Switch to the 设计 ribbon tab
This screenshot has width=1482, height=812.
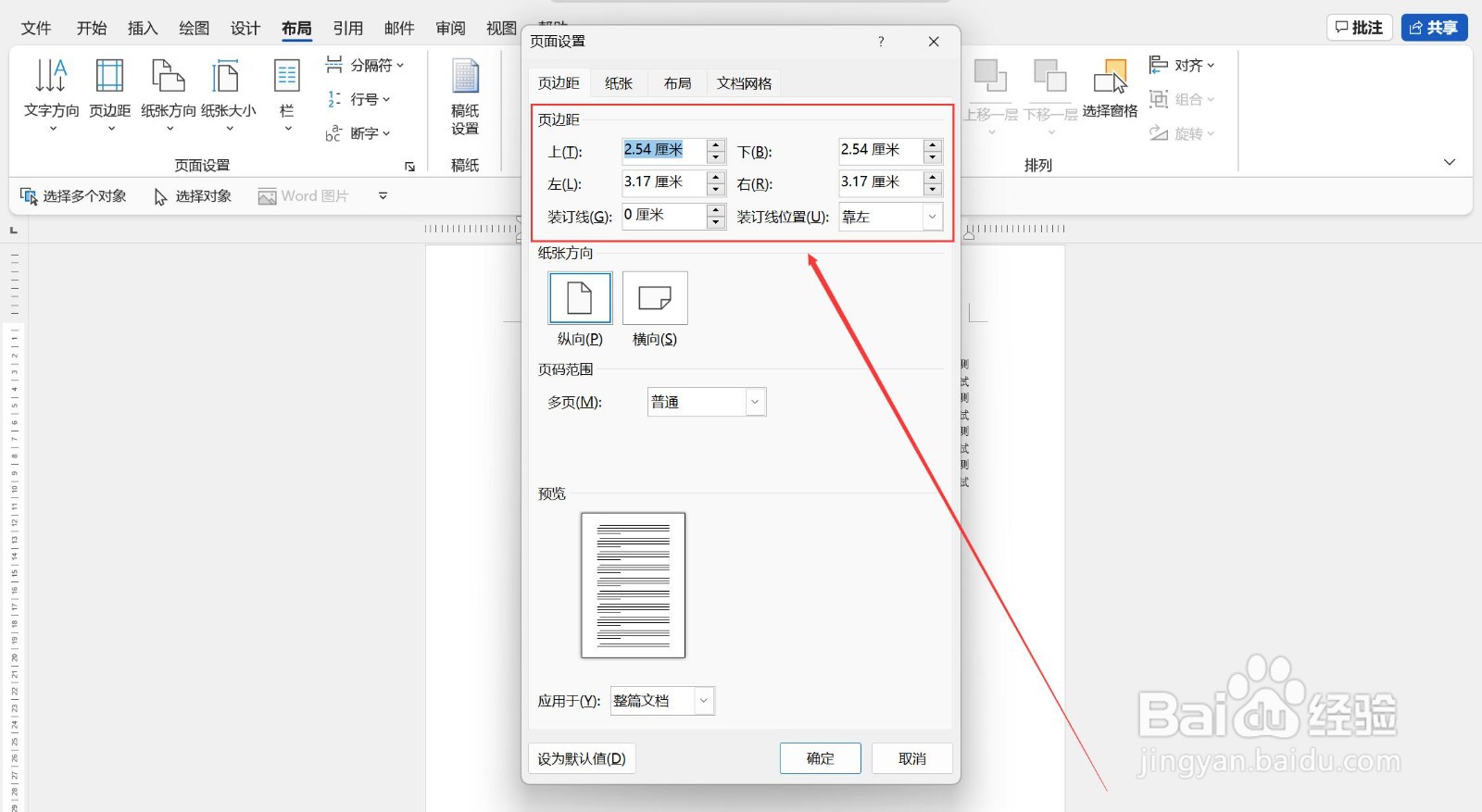click(245, 29)
